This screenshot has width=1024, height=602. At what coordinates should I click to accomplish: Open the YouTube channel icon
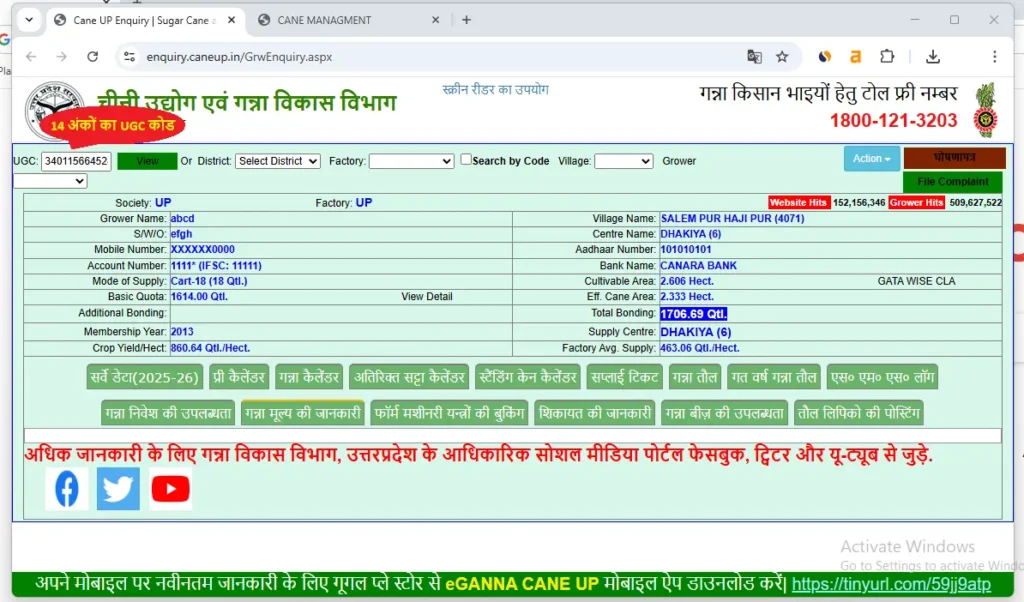click(x=170, y=488)
